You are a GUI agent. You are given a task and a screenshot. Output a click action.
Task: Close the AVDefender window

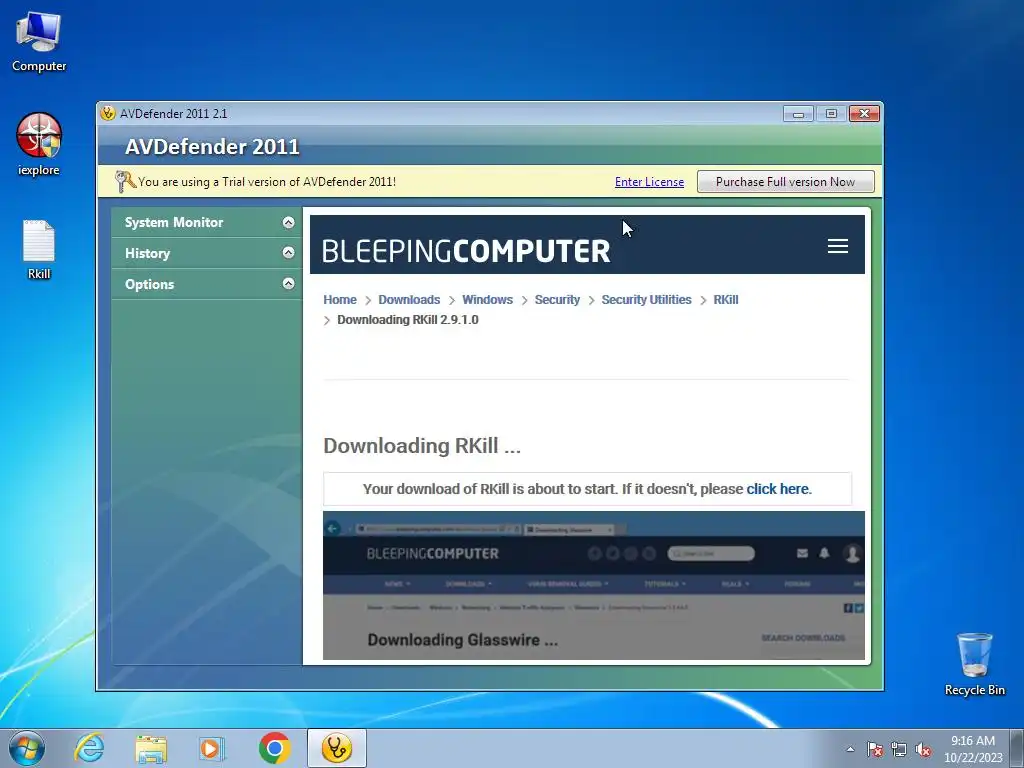pyautogui.click(x=864, y=114)
